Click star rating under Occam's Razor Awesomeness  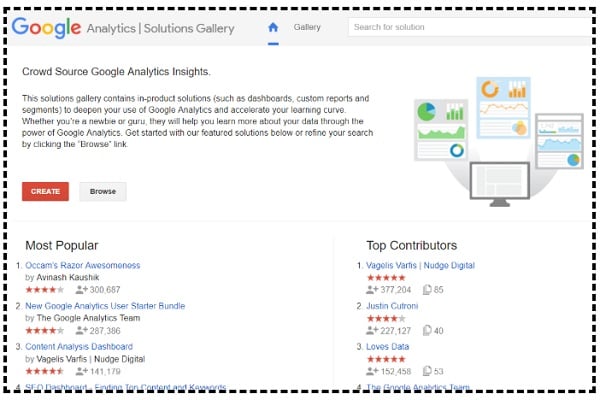click(x=44, y=290)
